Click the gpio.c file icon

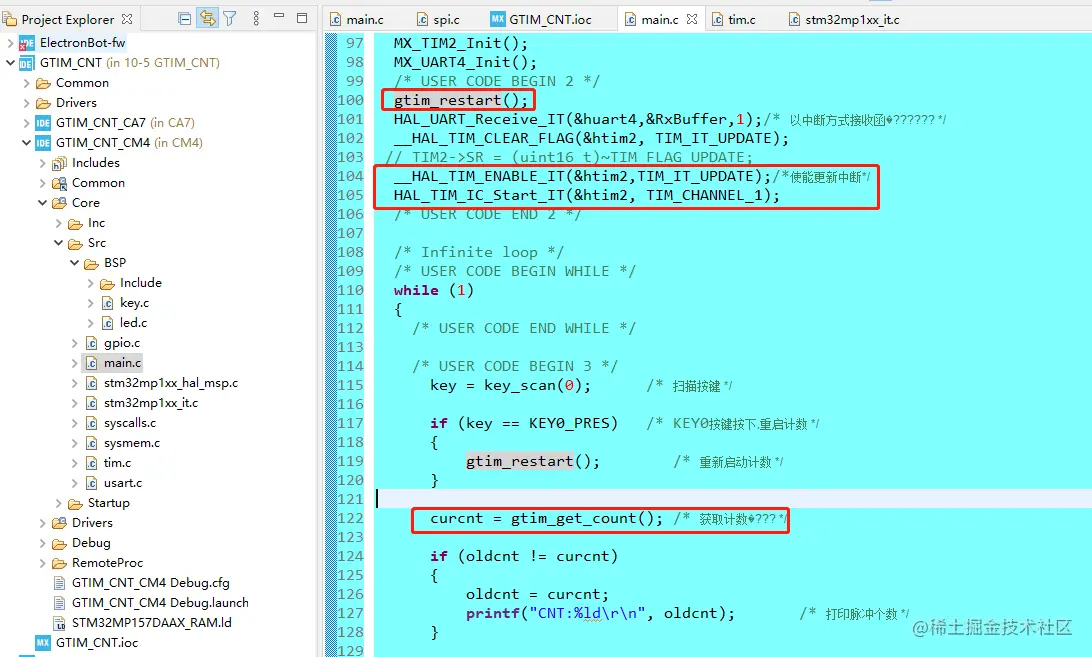[91, 343]
